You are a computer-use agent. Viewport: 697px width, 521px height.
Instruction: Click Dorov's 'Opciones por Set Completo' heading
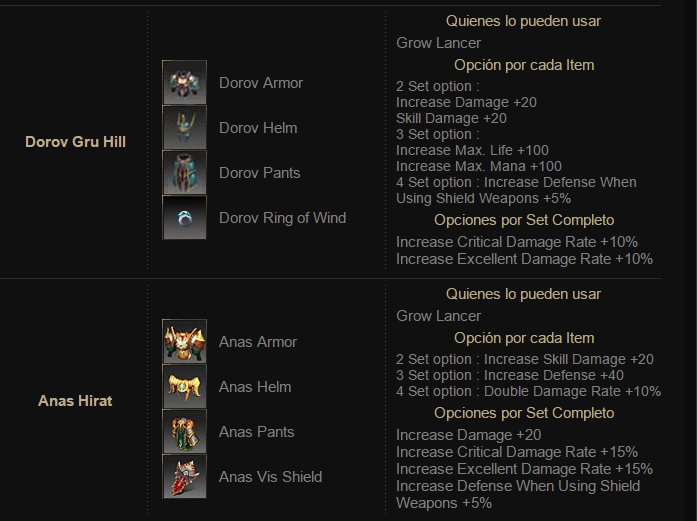(x=524, y=220)
